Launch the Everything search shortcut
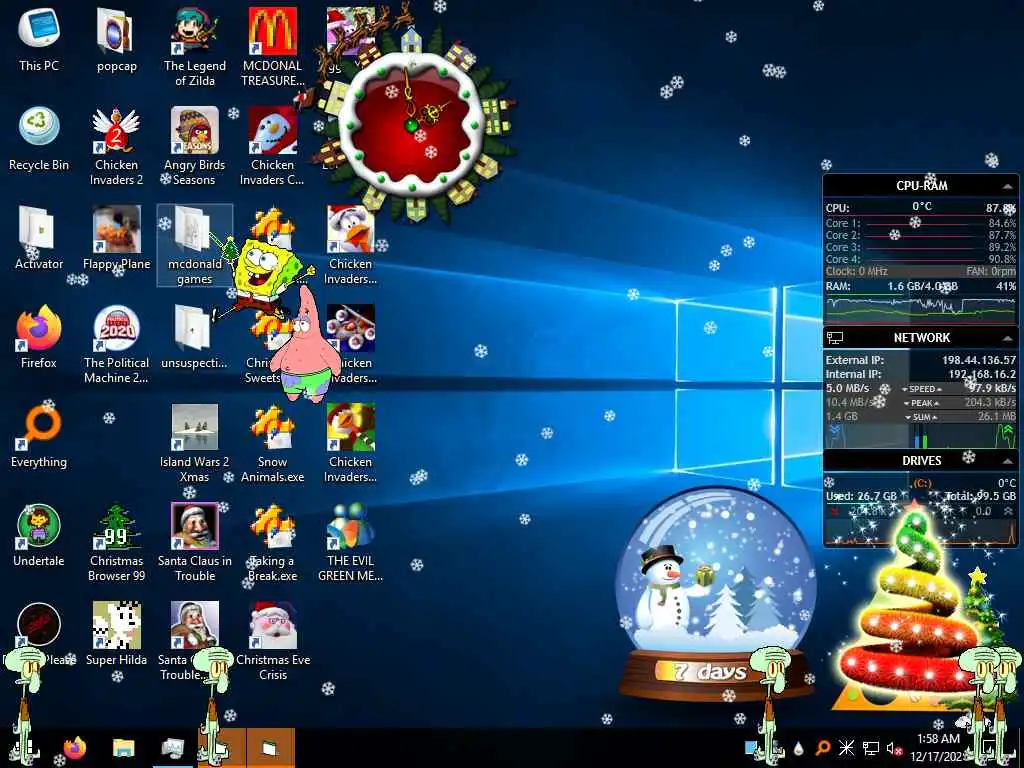1024x768 pixels. pos(39,436)
